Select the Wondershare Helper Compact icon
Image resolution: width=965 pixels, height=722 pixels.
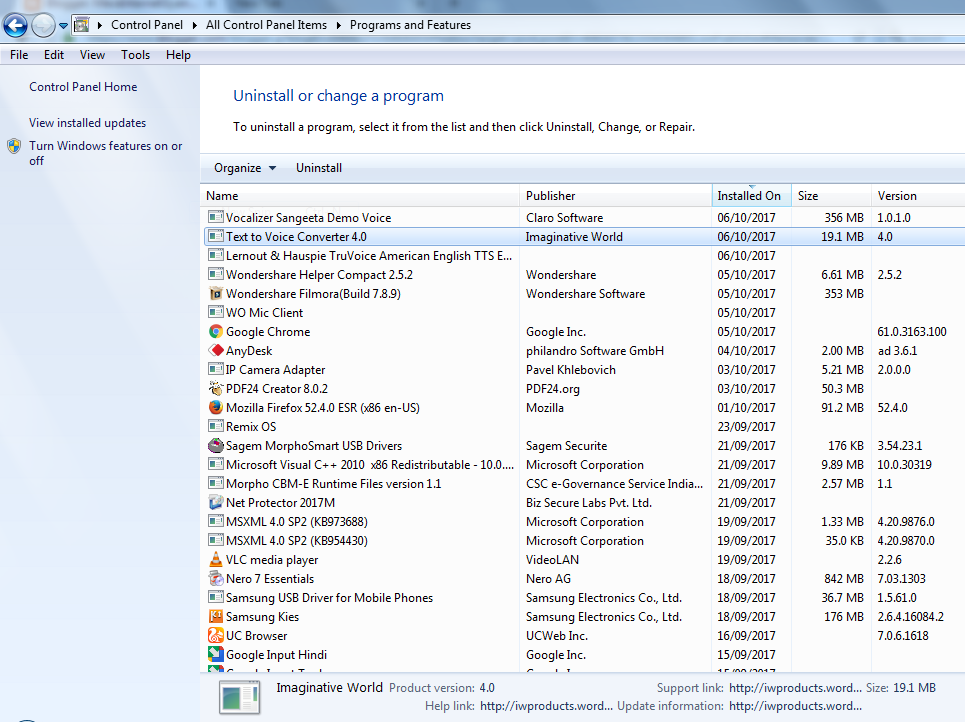215,275
